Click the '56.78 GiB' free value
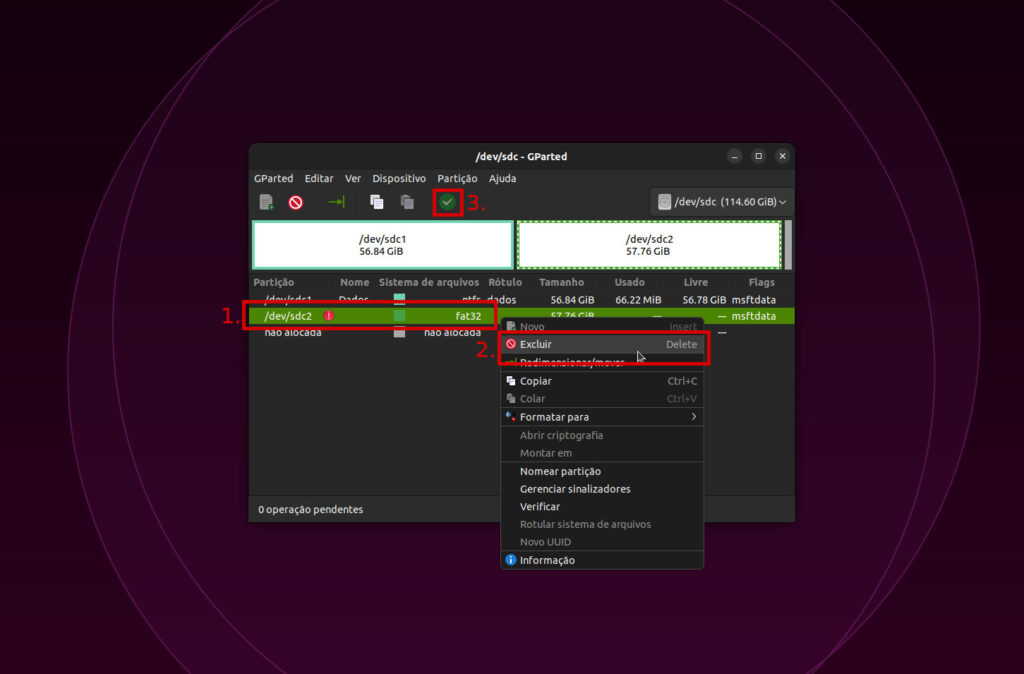 click(x=704, y=300)
